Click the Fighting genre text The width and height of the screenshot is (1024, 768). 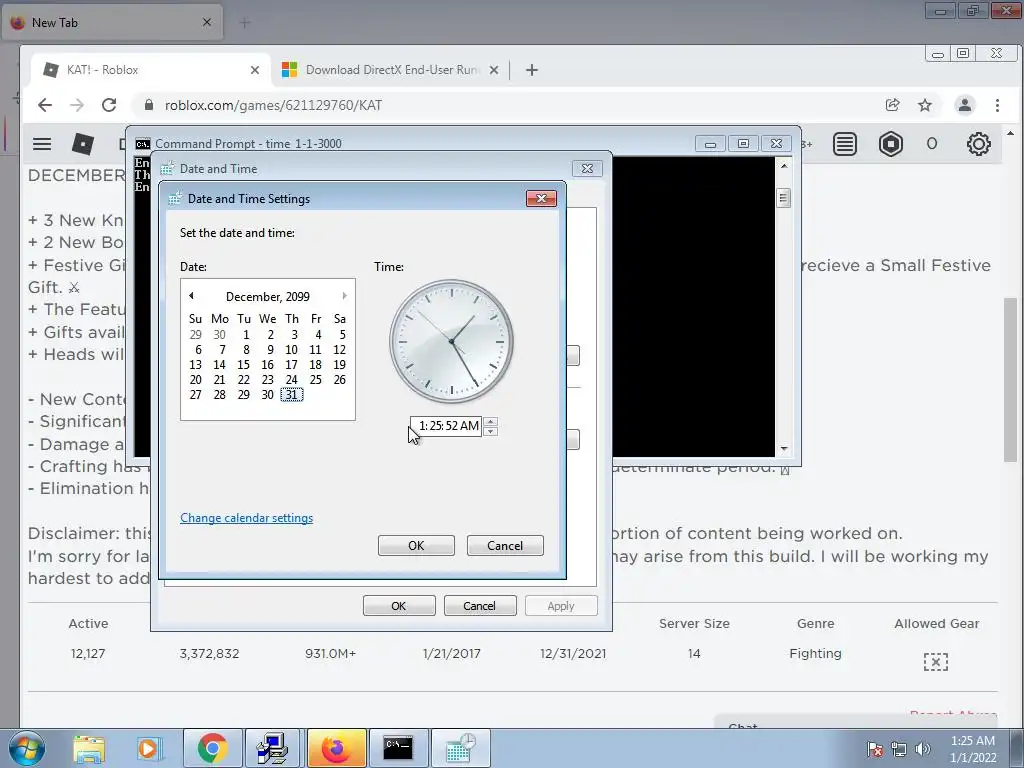pyautogui.click(x=815, y=654)
